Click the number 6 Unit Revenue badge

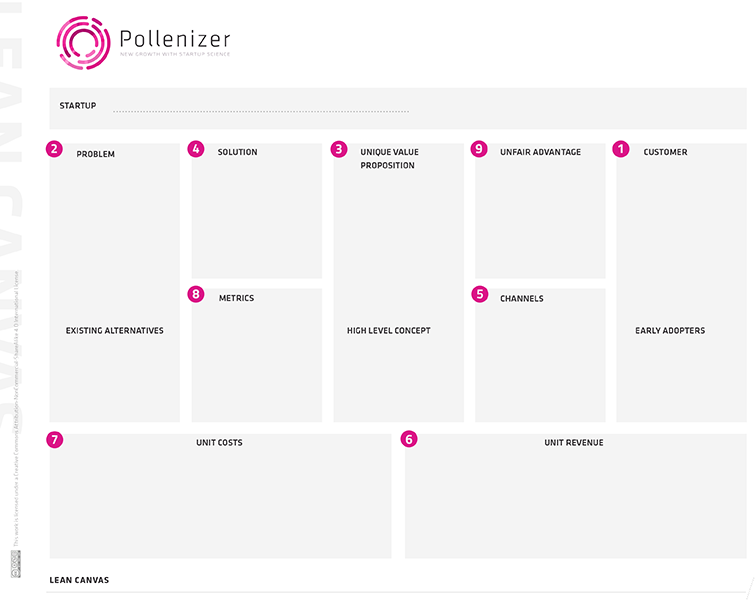[409, 438]
